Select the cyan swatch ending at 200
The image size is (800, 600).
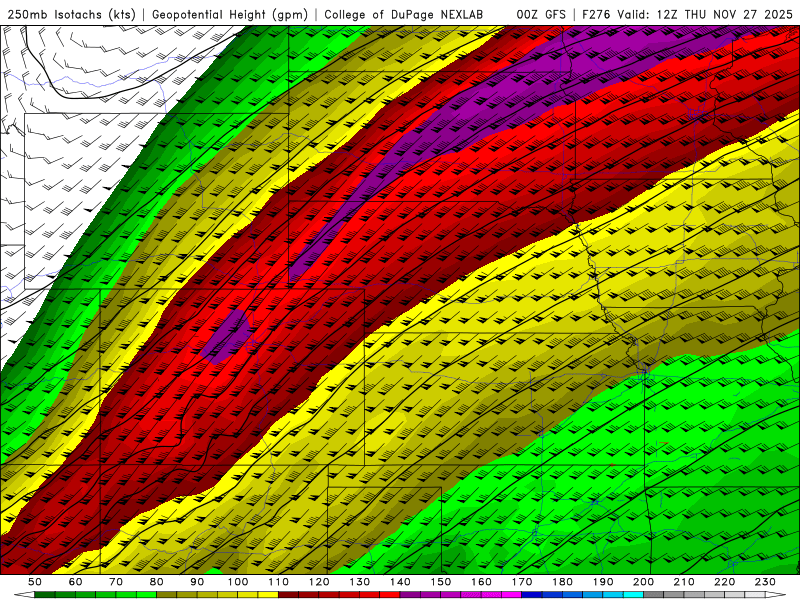tap(633, 595)
